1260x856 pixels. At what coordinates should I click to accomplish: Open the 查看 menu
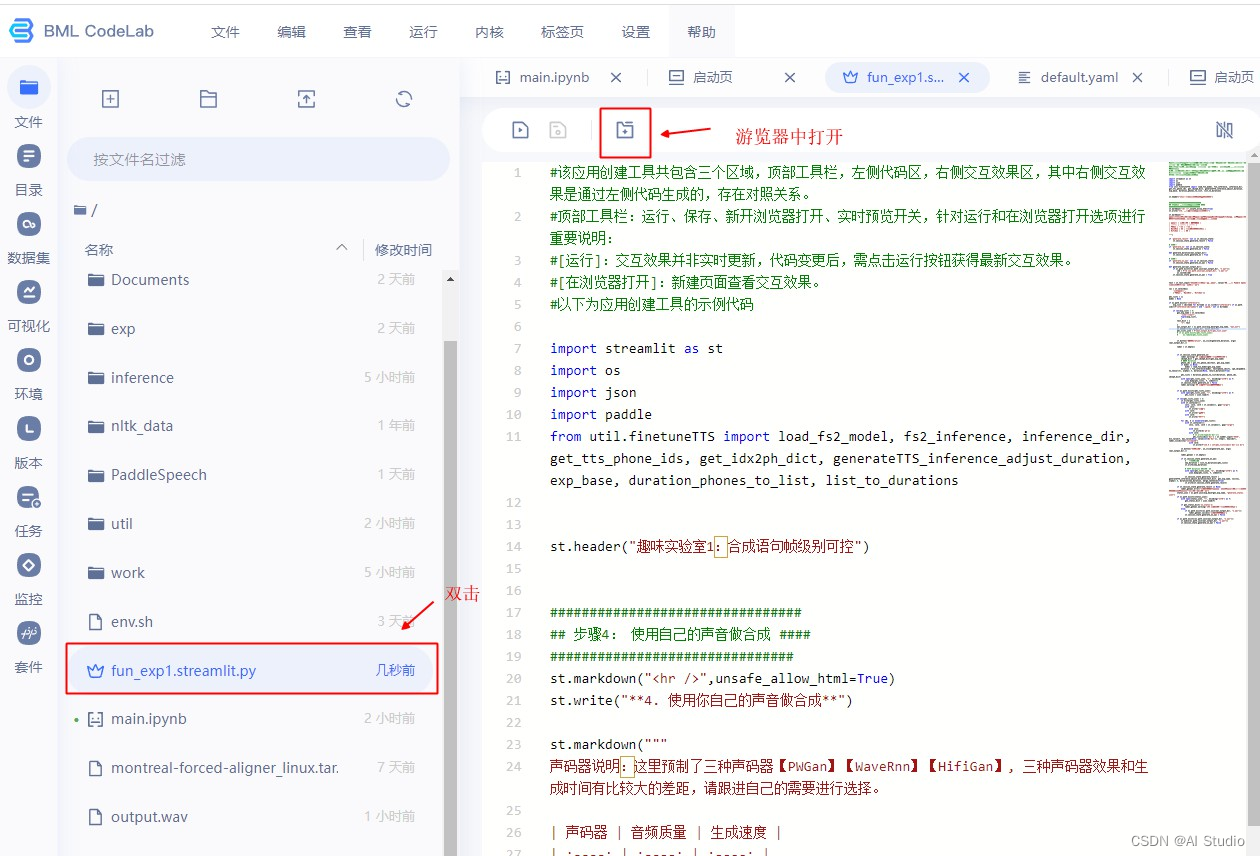[x=358, y=32]
